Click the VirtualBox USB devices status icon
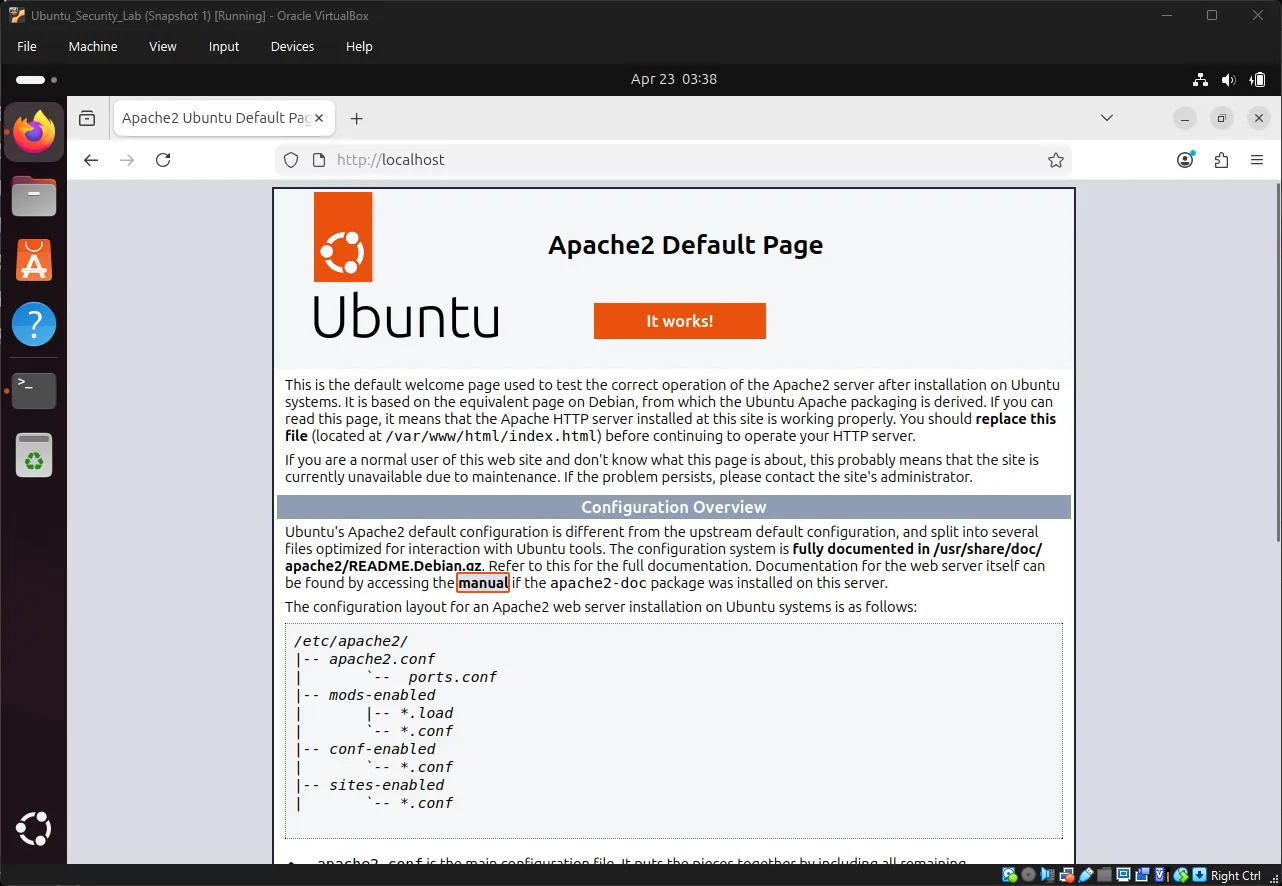 [x=1086, y=874]
